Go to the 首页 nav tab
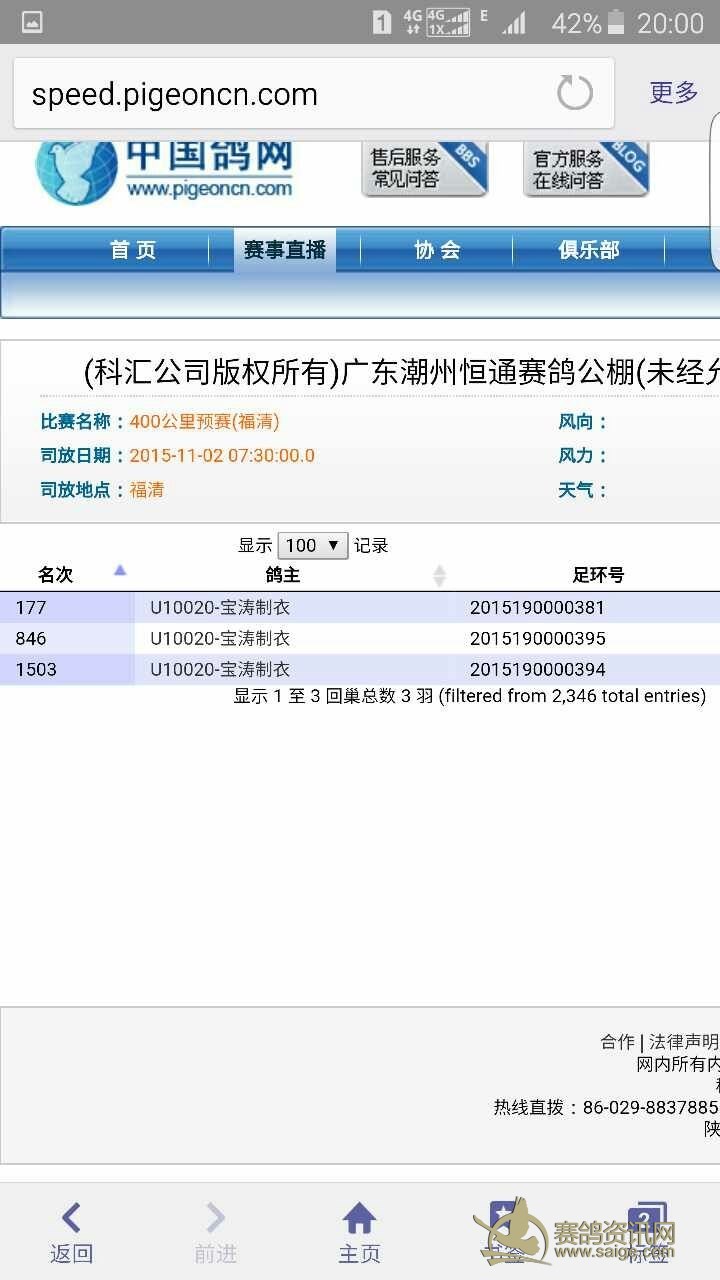Viewport: 720px width, 1280px height. point(133,250)
